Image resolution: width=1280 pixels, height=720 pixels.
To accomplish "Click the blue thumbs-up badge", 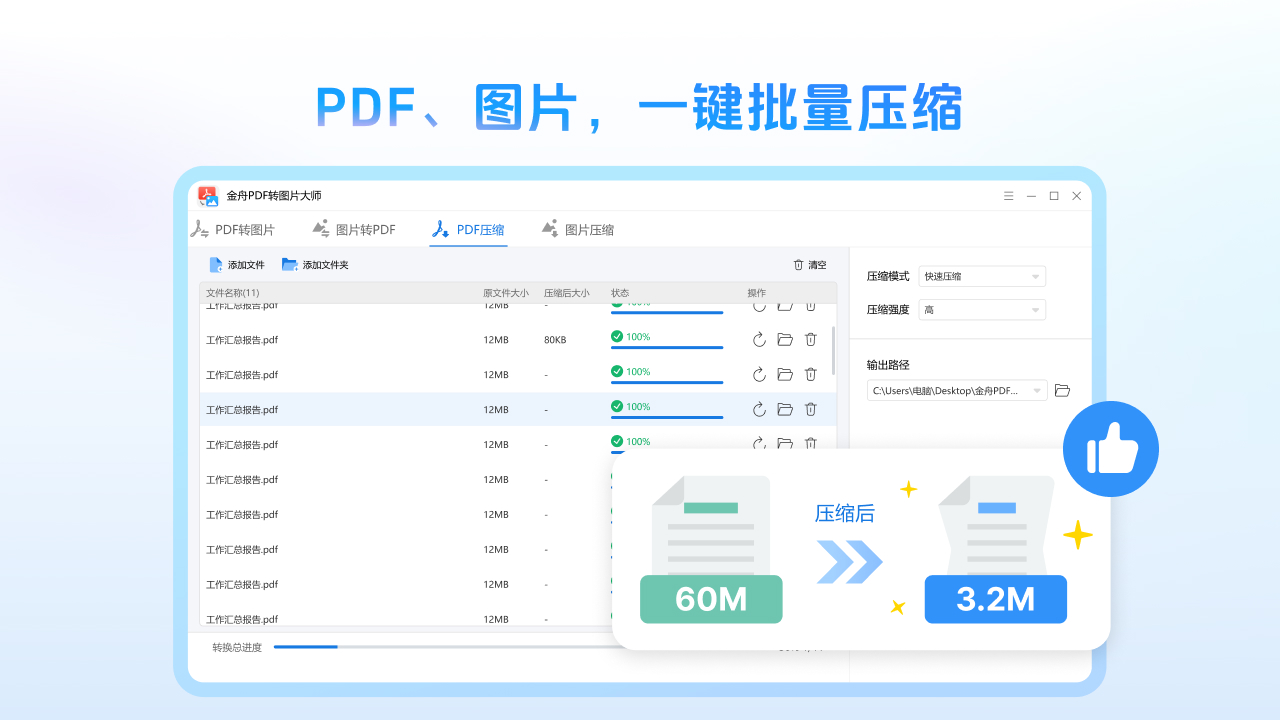I will [x=1110, y=448].
